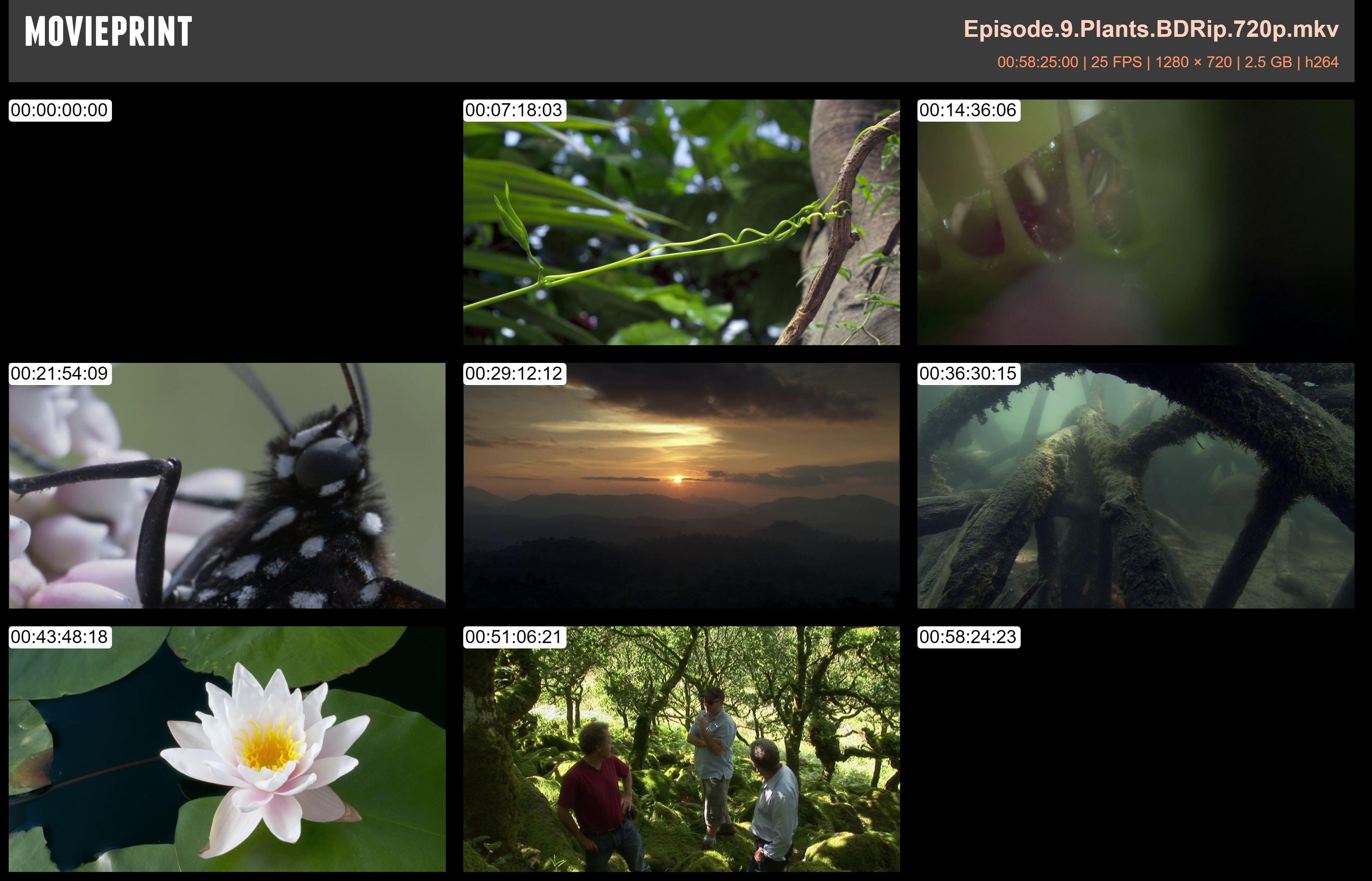Click the 00:00:00:00 timecode label

[59, 110]
